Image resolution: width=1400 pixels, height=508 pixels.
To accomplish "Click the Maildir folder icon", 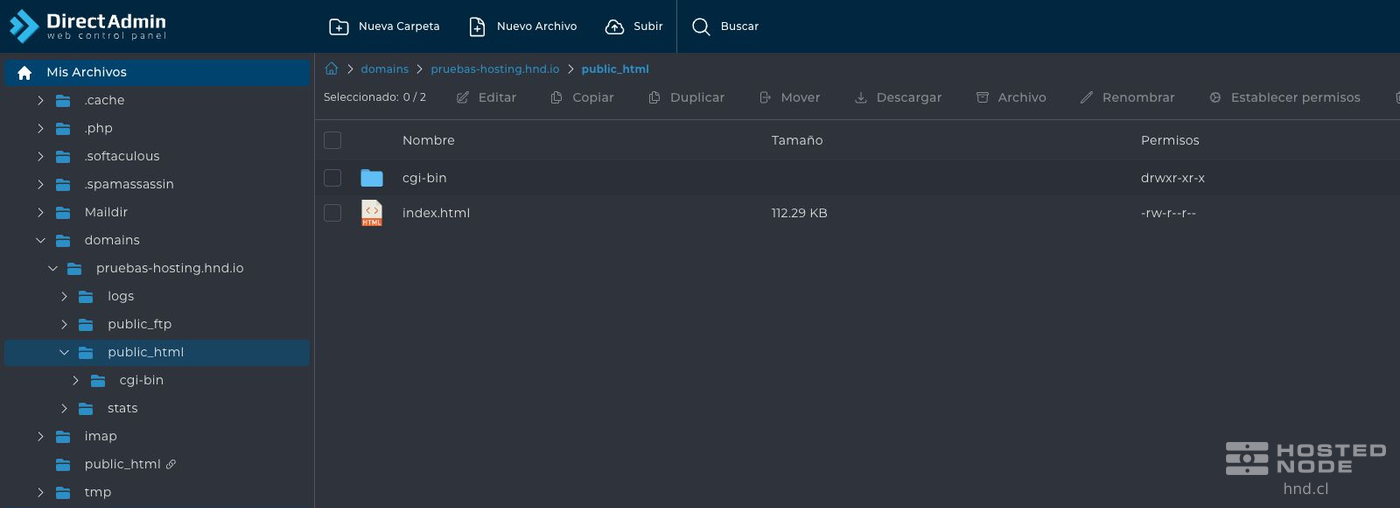I will click(63, 213).
